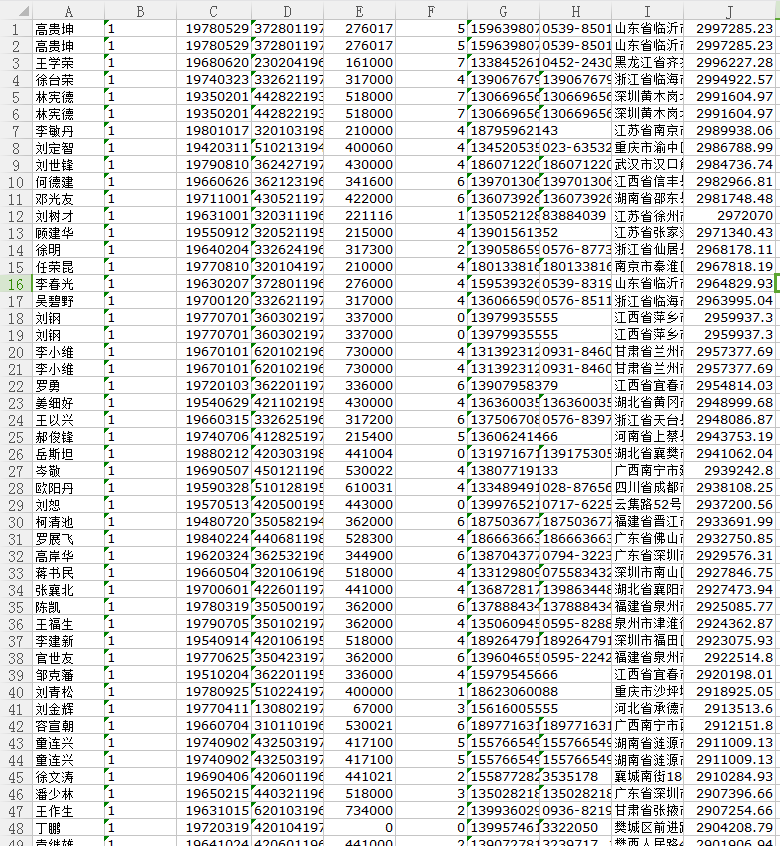Click cell with name 刘青松
This screenshot has width=780, height=846.
(x=68, y=692)
